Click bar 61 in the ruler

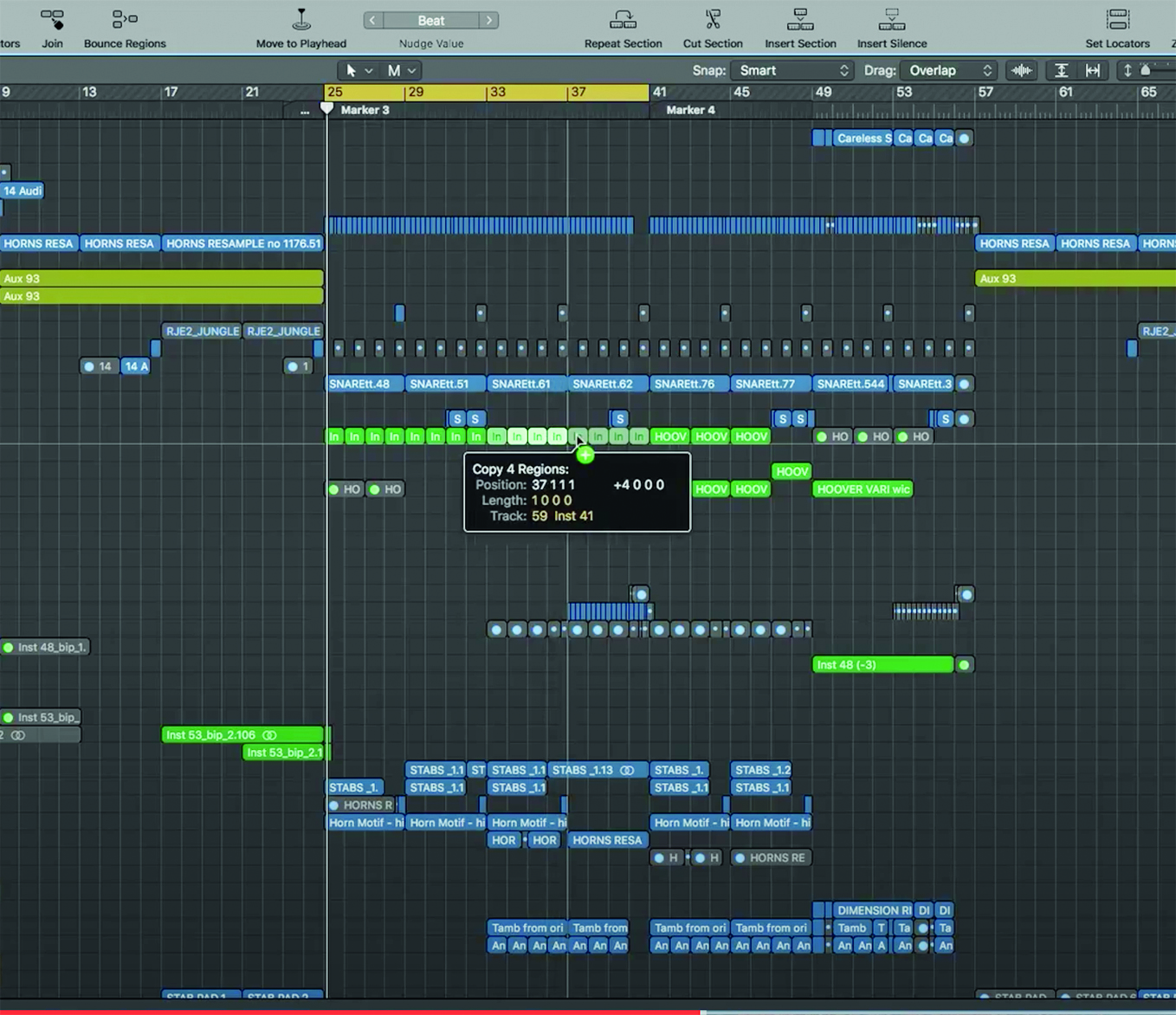coord(1065,92)
